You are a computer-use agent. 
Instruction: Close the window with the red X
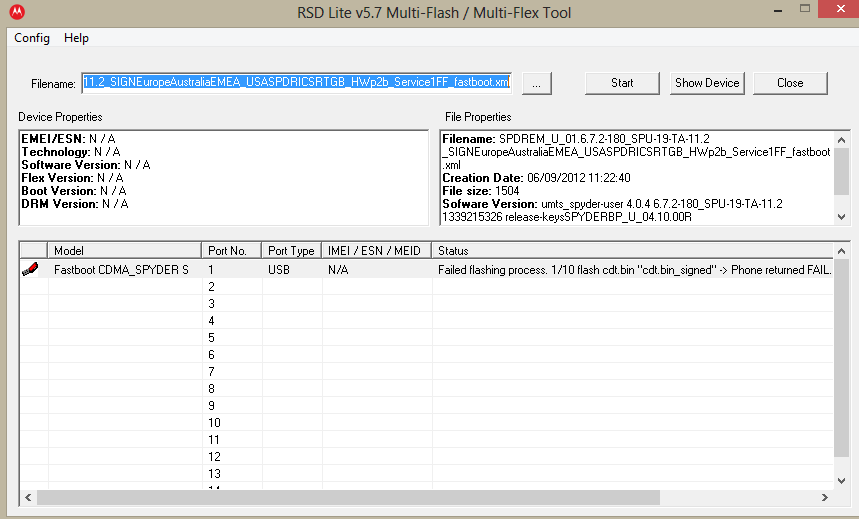[840, 9]
